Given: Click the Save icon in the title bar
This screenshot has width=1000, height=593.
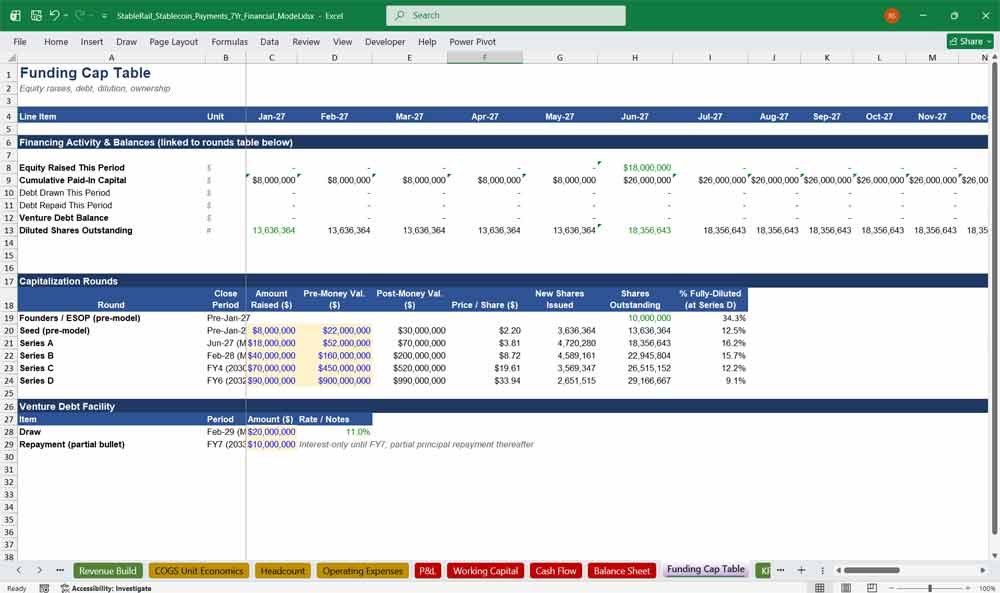Looking at the screenshot, I should pos(36,15).
